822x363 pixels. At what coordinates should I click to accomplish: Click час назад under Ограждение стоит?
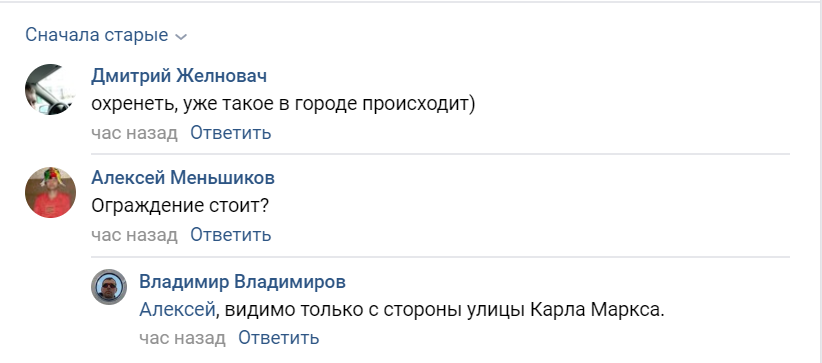coord(135,234)
